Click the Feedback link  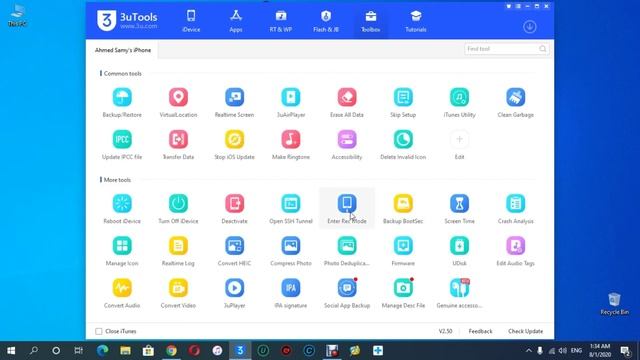click(x=480, y=331)
